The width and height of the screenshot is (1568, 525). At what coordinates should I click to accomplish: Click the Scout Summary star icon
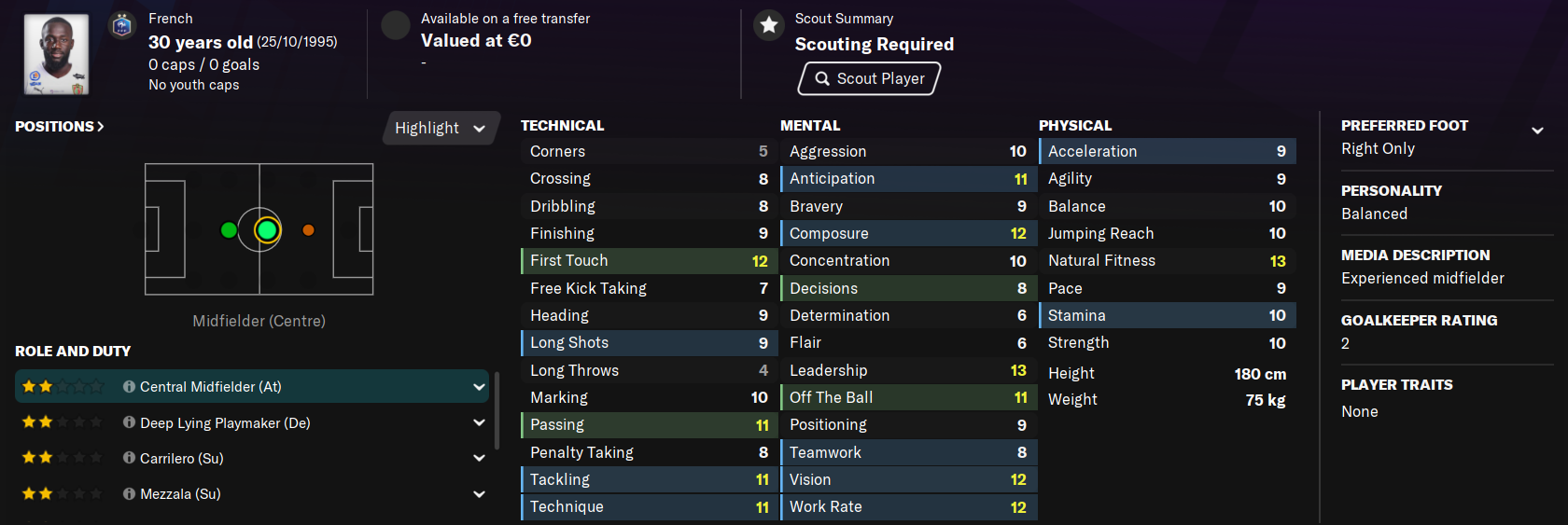769,25
